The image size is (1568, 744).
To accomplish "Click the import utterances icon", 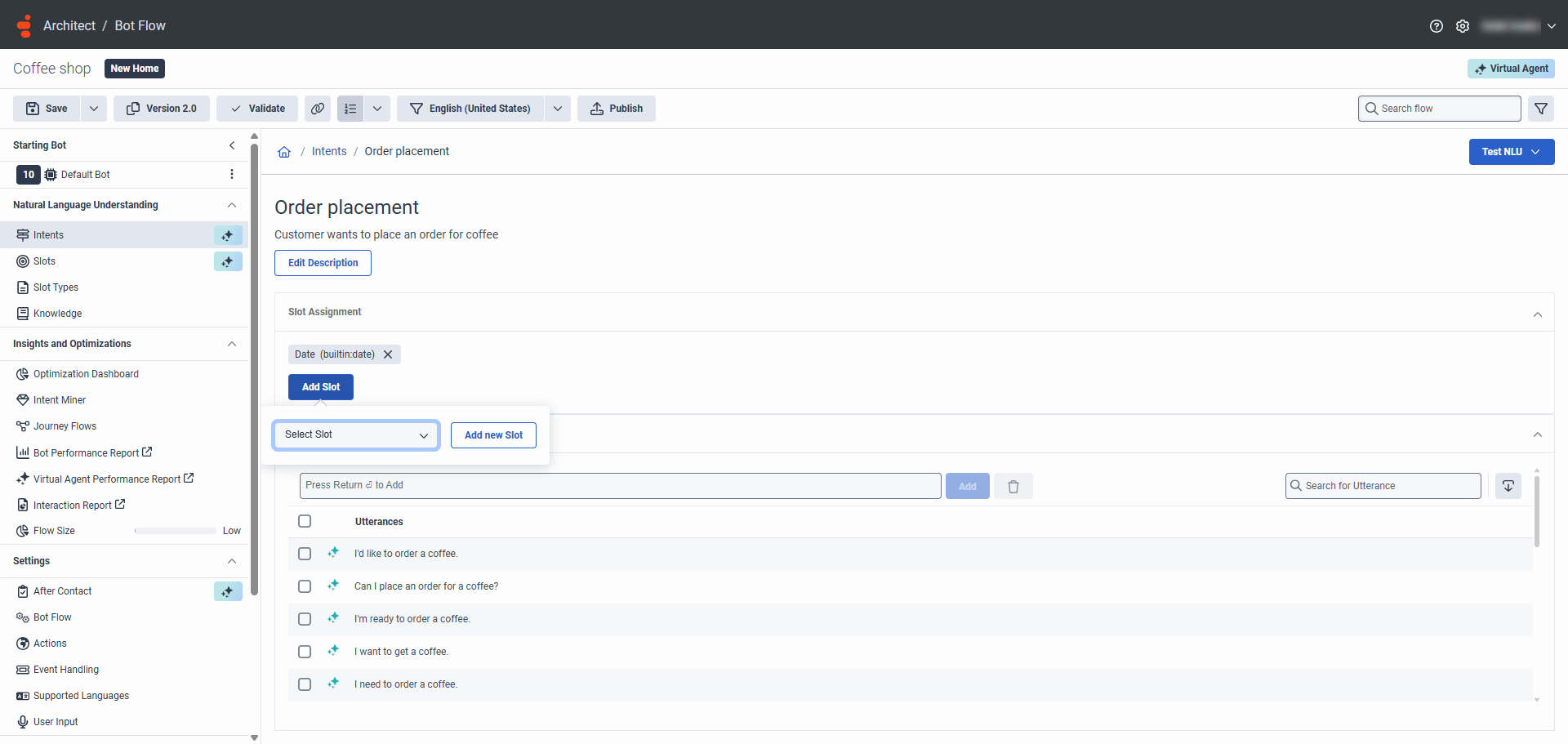I will pos(1508,486).
